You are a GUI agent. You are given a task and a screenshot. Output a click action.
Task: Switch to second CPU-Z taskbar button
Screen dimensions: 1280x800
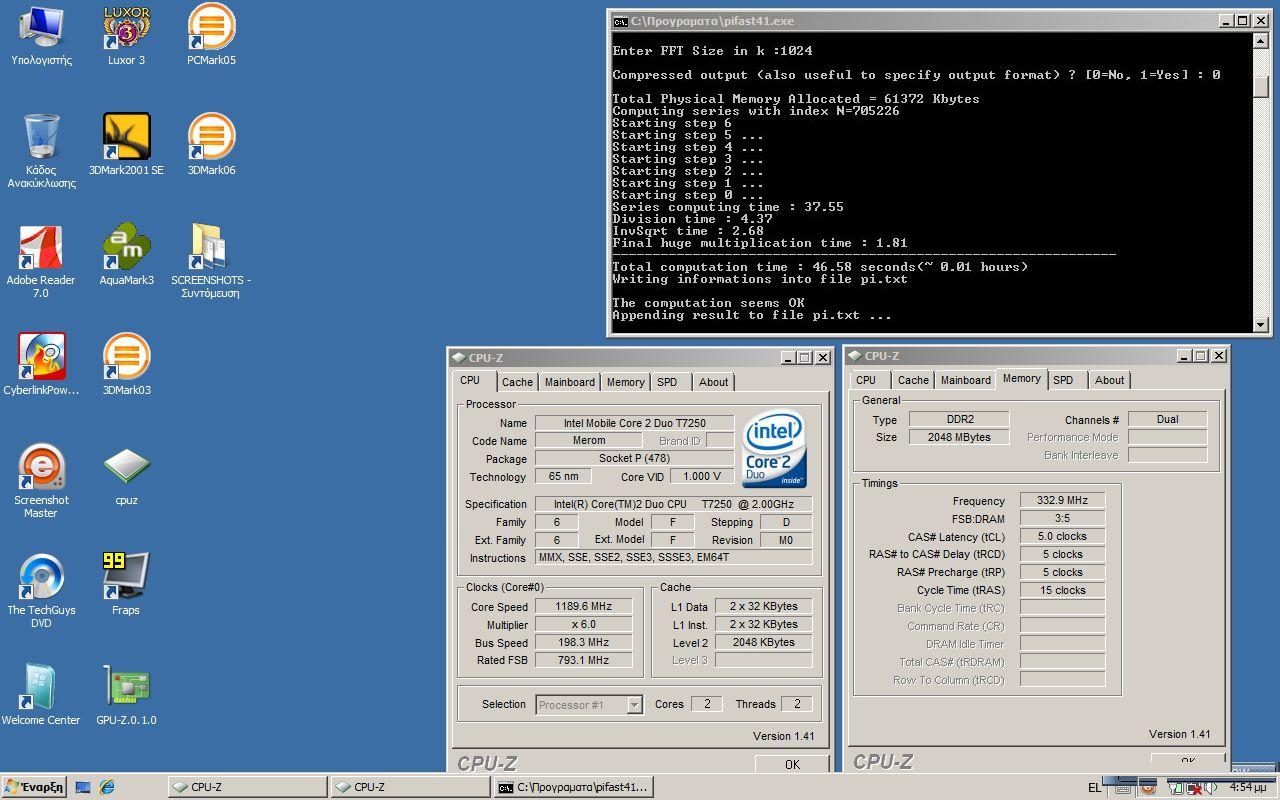411,787
